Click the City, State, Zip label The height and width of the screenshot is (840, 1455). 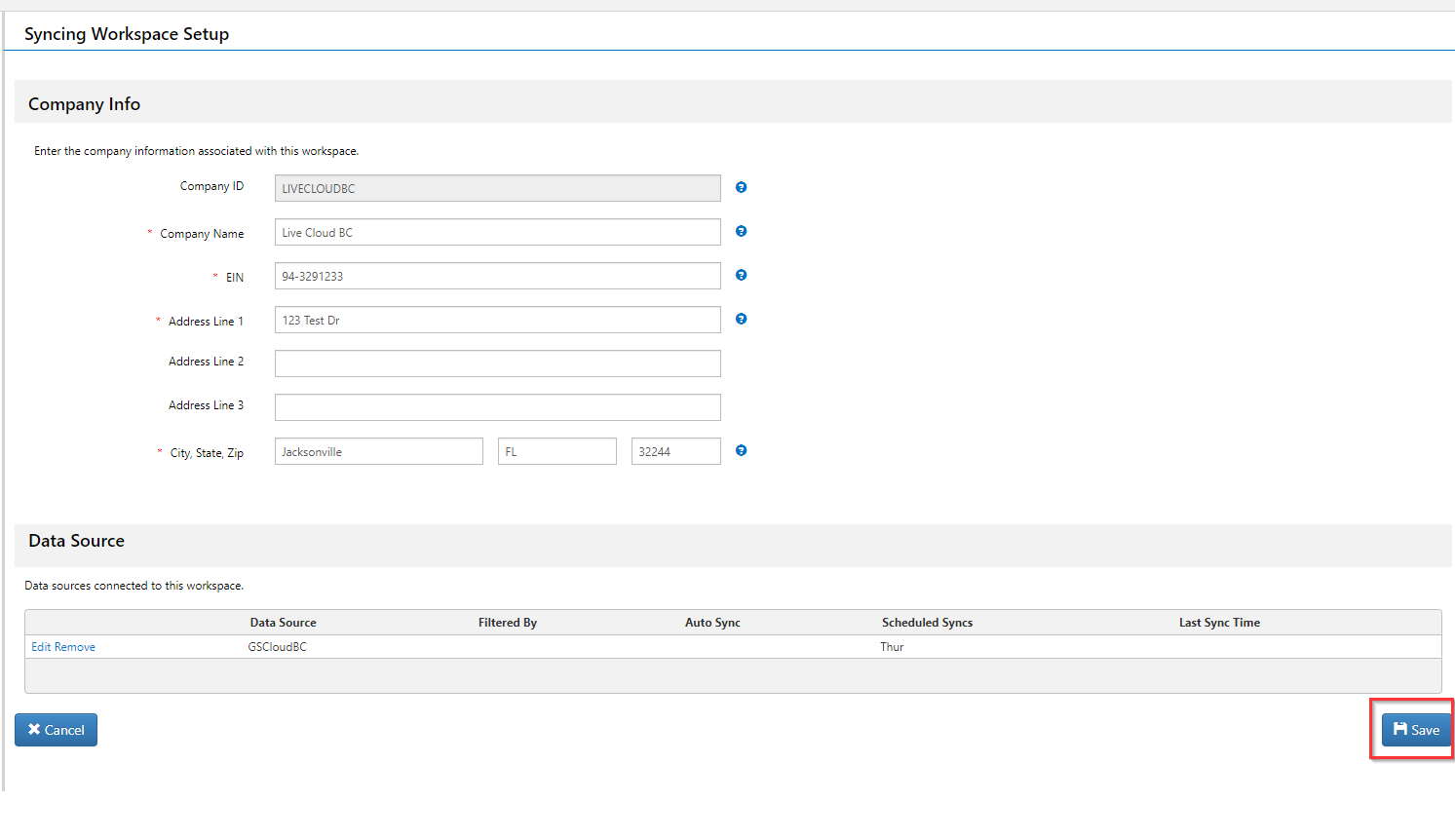[x=207, y=453]
